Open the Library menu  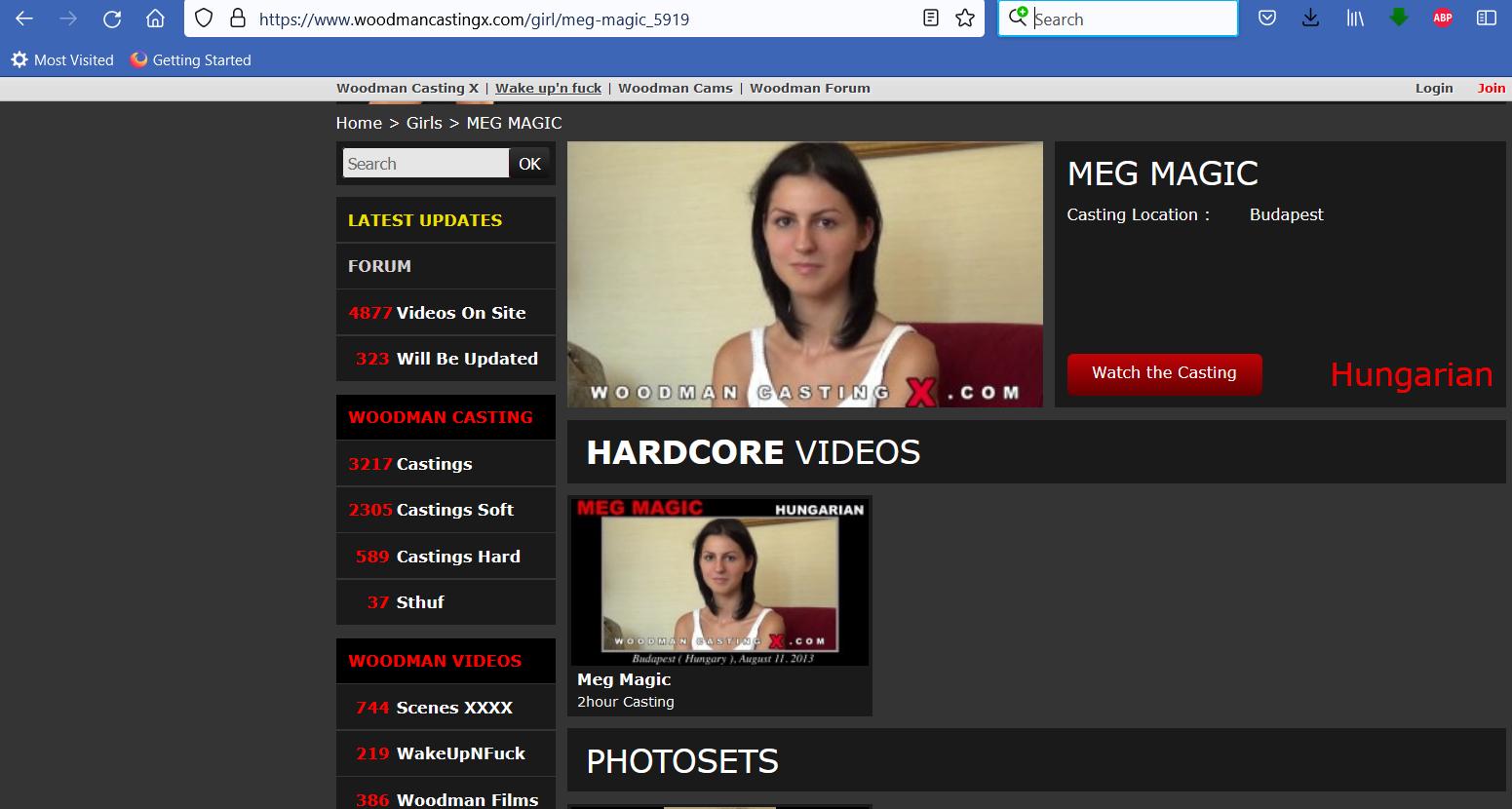(x=1355, y=19)
